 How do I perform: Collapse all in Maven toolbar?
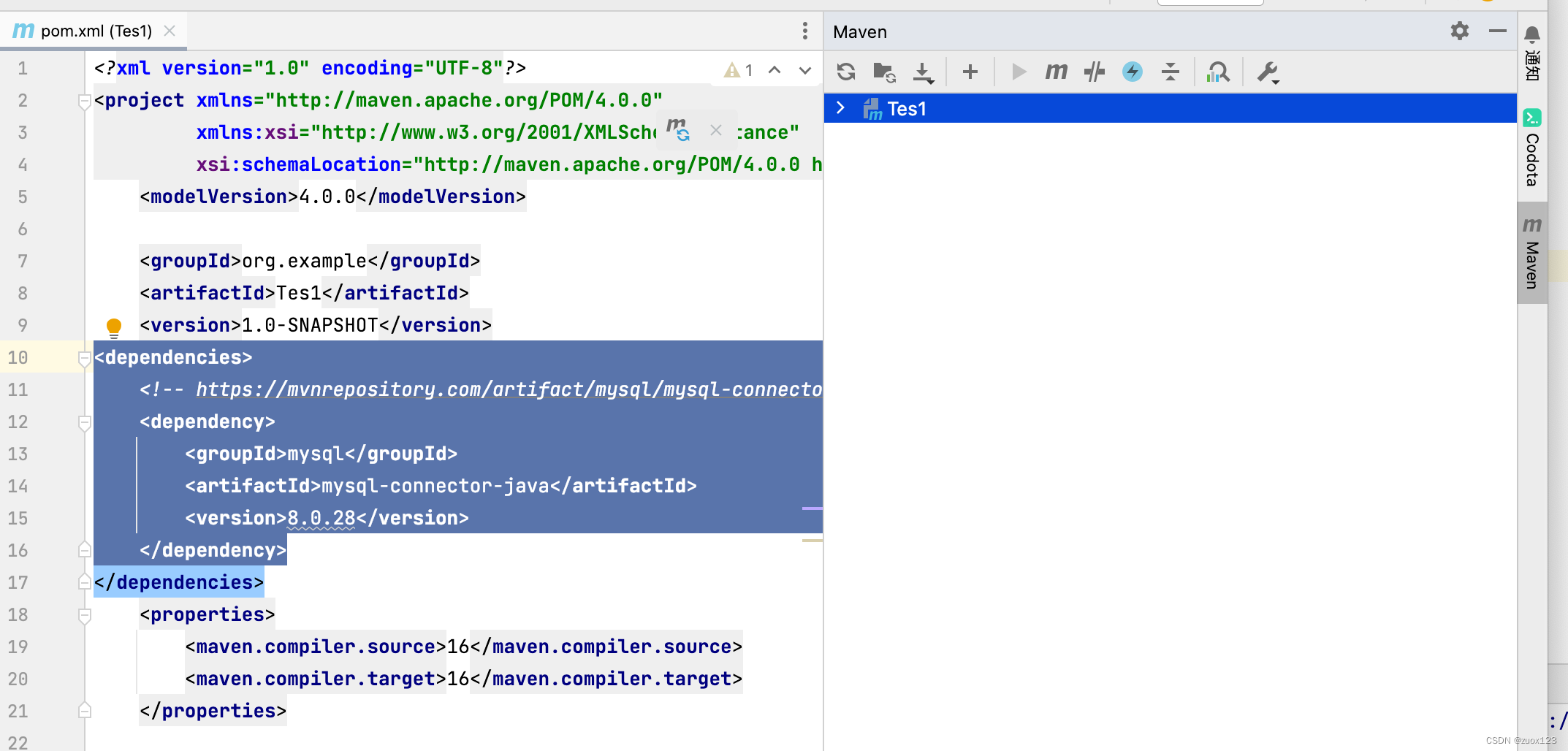pos(1171,72)
